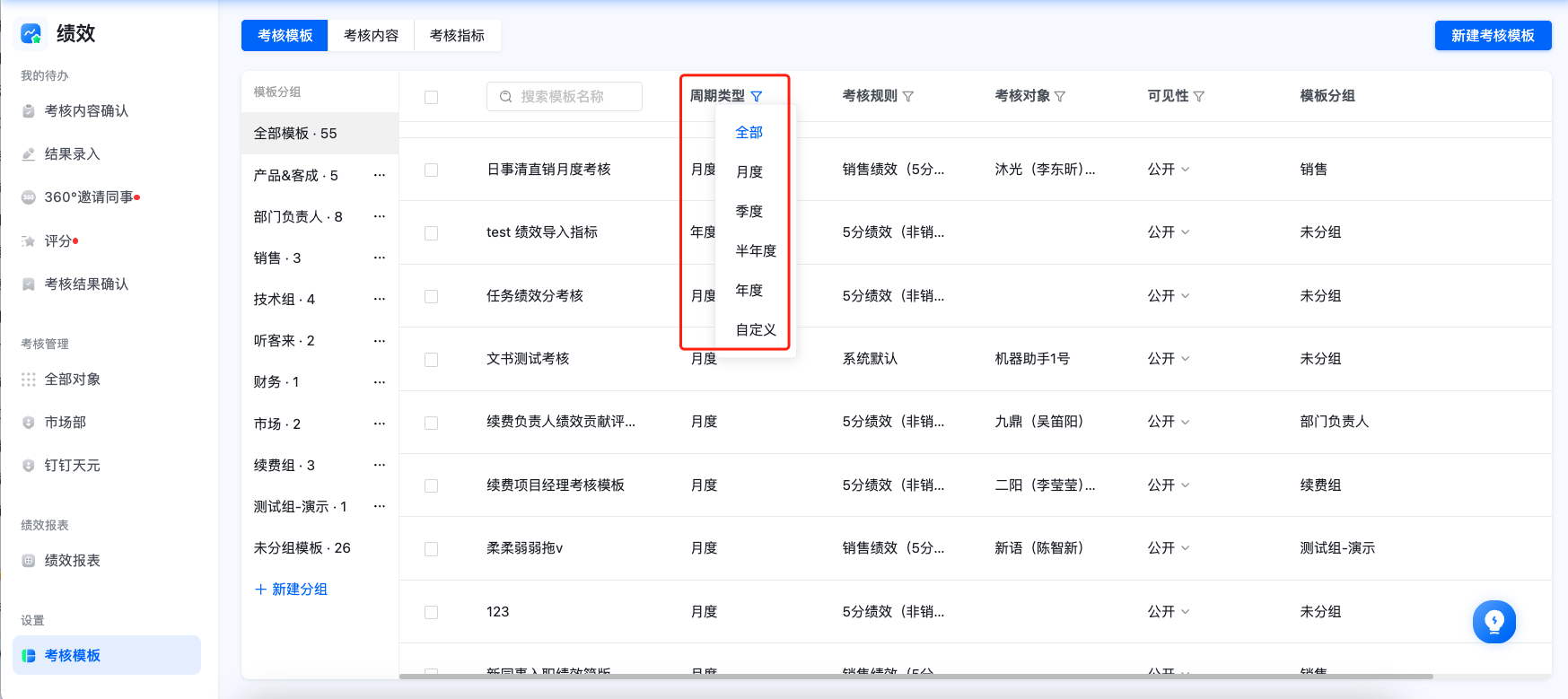Toggle the select-all checkbox in table header
Screen dimensions: 1568x699
pyautogui.click(x=431, y=97)
